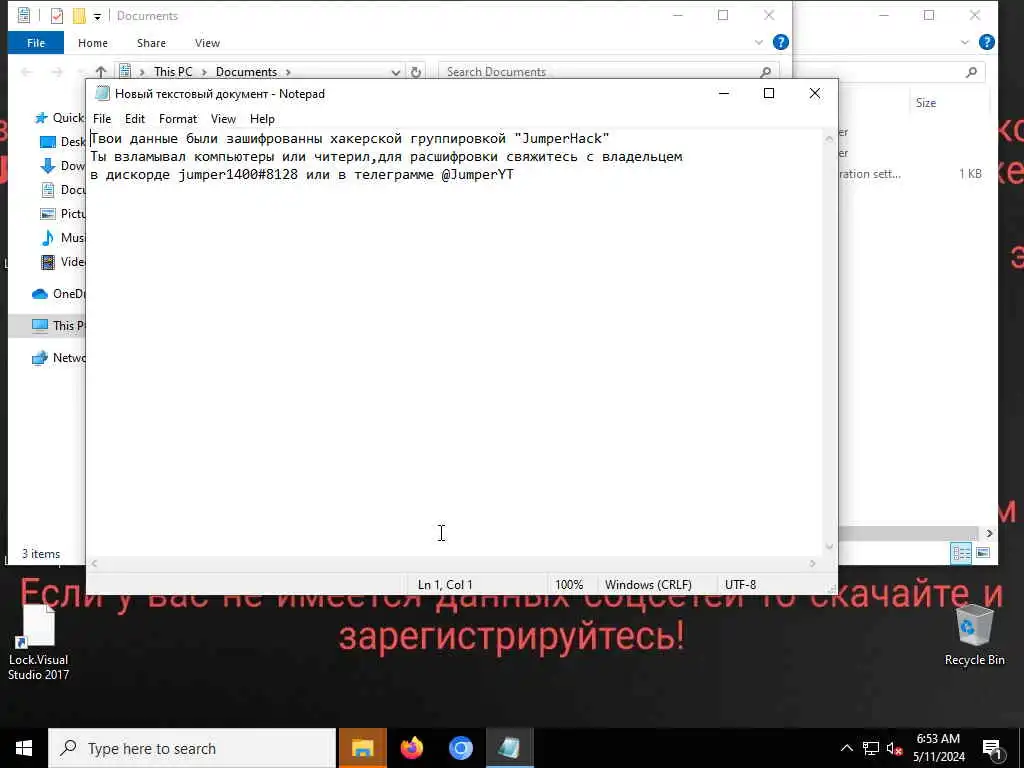The width and height of the screenshot is (1024, 768).
Task: Open Notepad's View menu
Action: click(223, 119)
